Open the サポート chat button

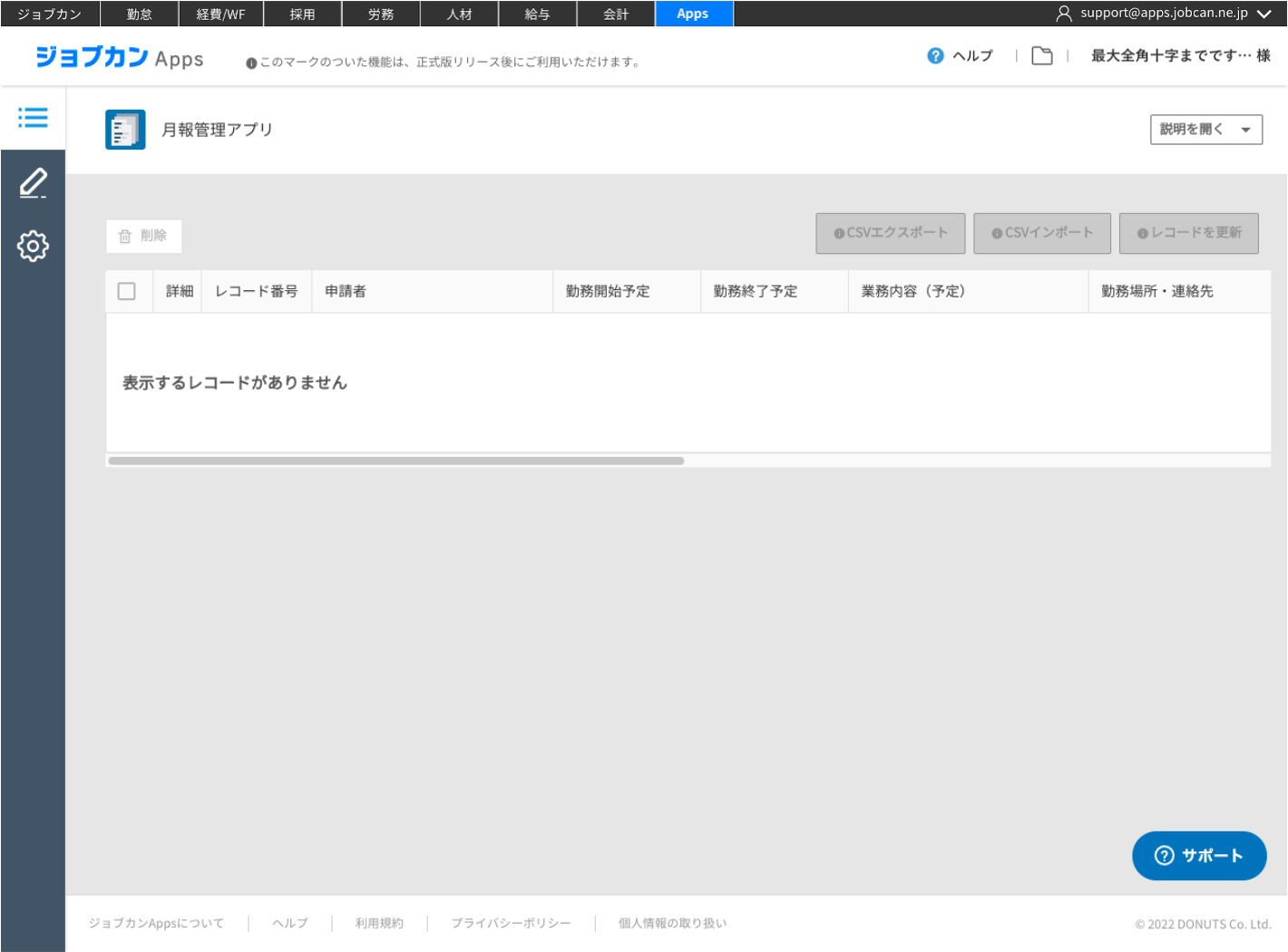coord(1198,855)
